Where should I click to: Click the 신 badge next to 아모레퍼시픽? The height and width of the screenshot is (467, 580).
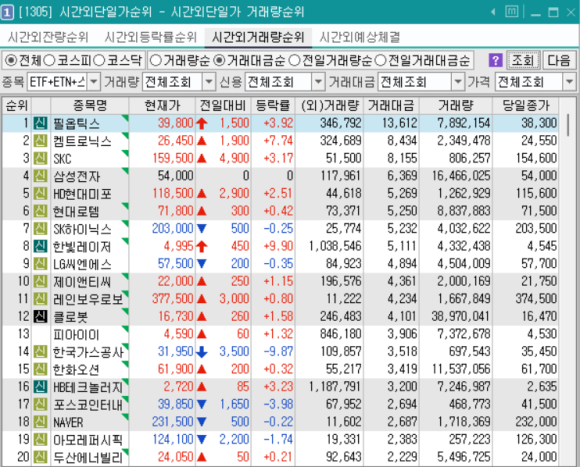(40, 440)
